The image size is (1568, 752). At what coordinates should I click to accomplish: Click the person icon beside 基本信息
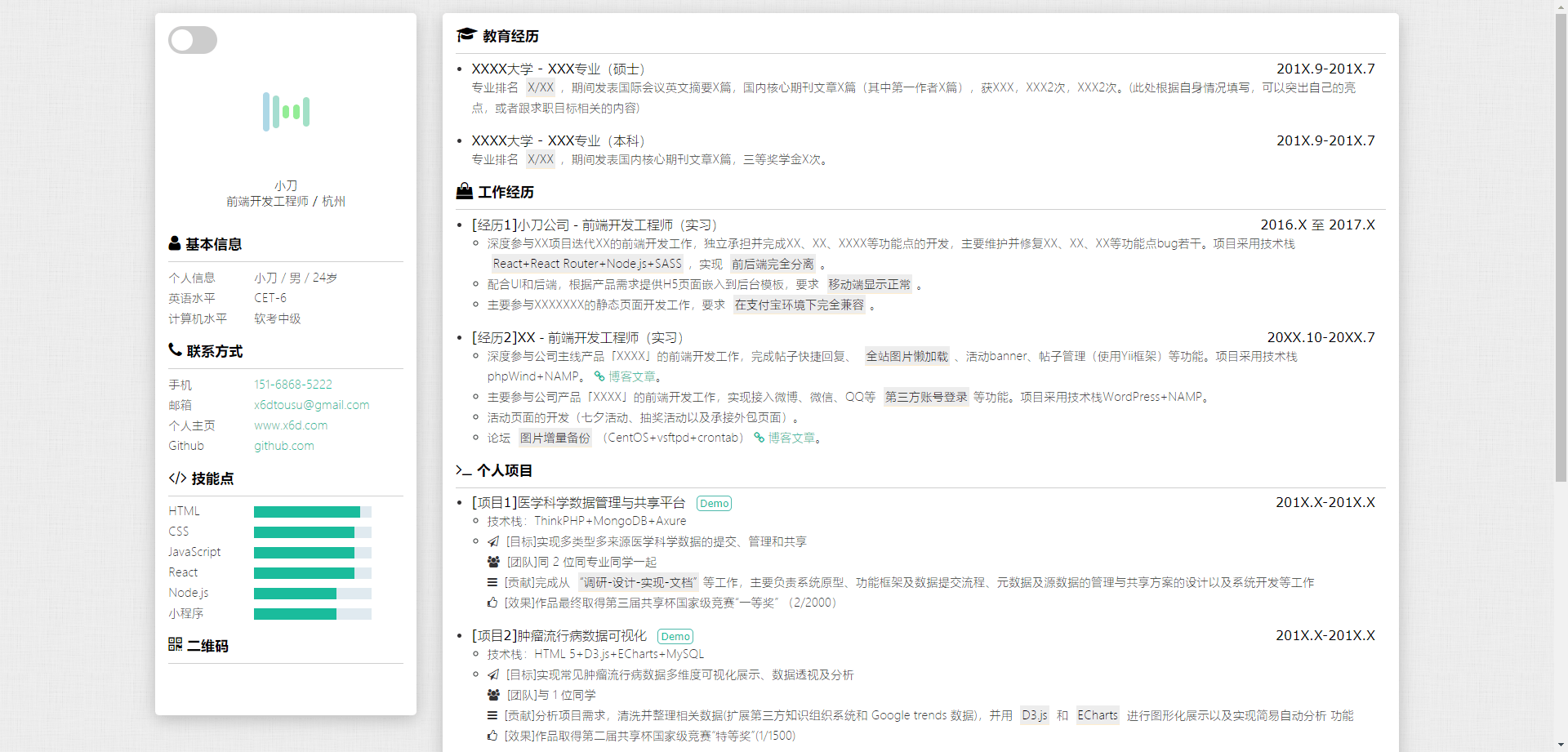click(174, 243)
